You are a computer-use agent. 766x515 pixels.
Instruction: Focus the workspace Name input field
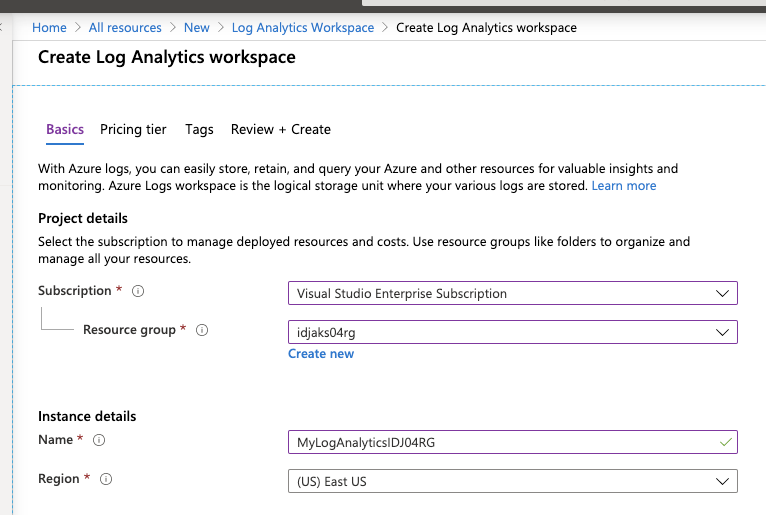512,442
